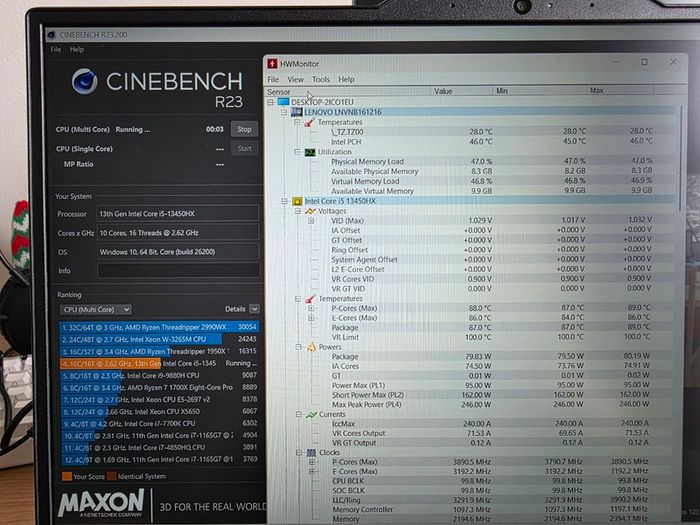Expand the P-Cores (Max) temperature row
The height and width of the screenshot is (525, 700).
click(x=312, y=308)
